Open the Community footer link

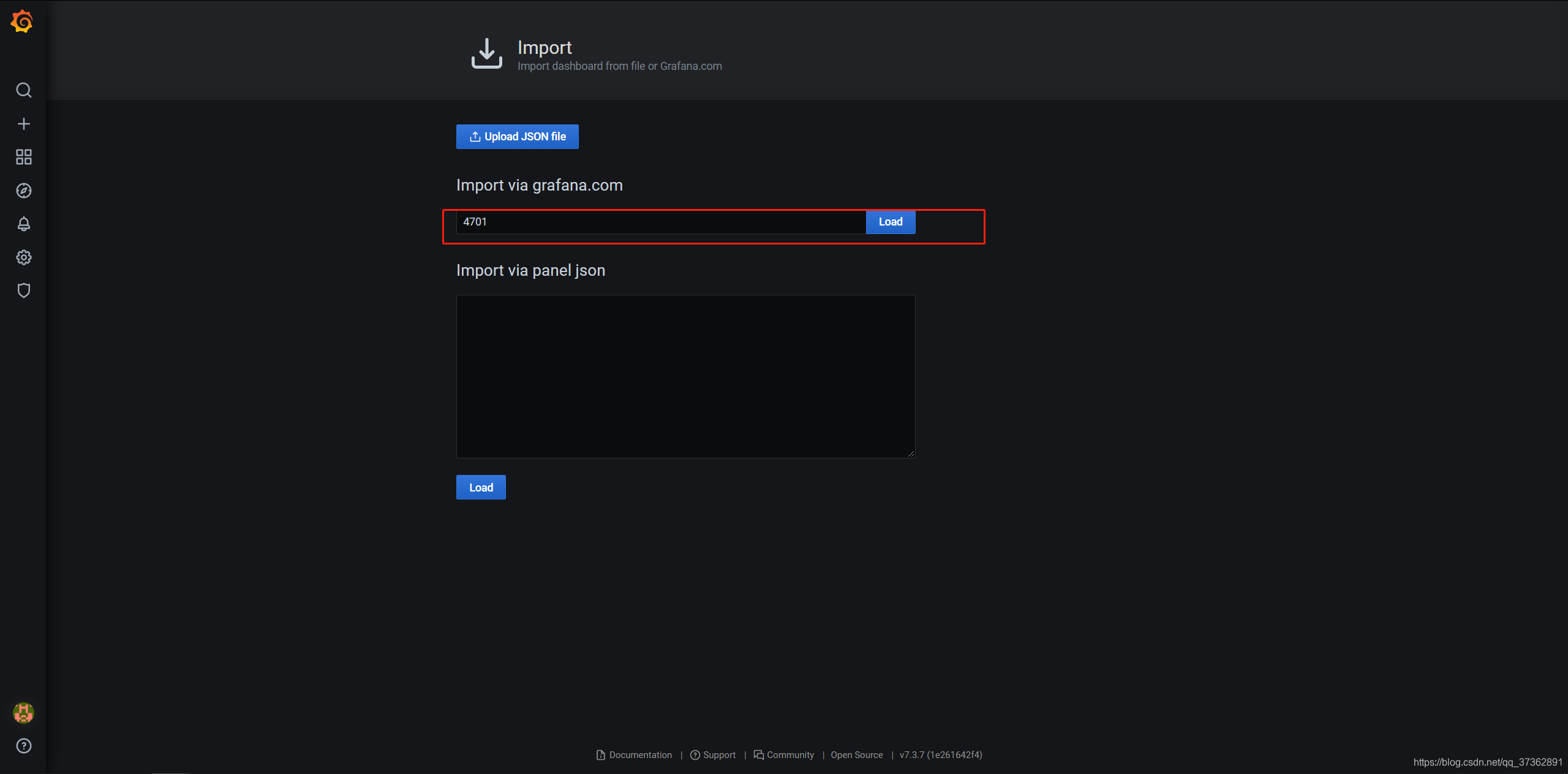coord(784,755)
